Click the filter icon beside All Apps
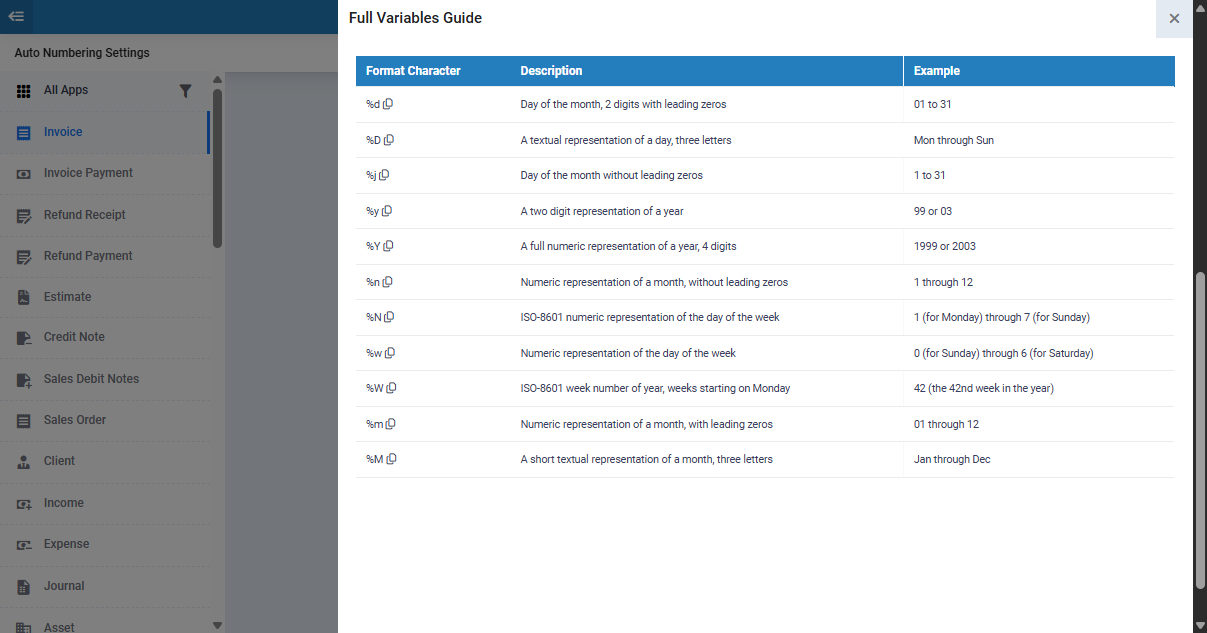Image resolution: width=1207 pixels, height=633 pixels. click(185, 91)
